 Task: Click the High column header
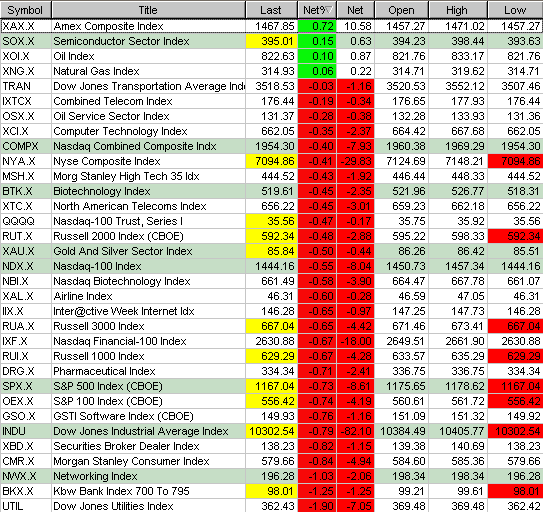pyautogui.click(x=458, y=10)
